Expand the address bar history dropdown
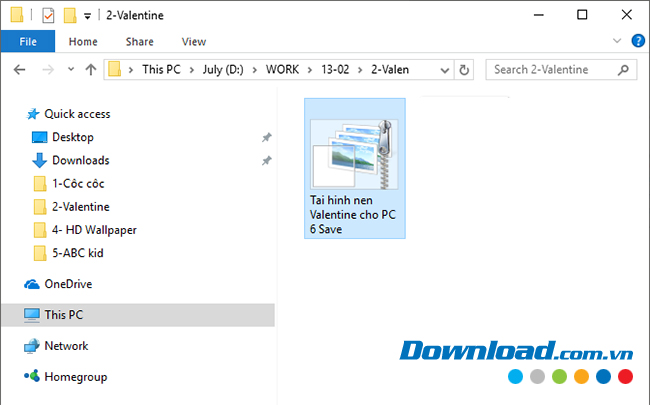Screen dimensions: 650x405 point(443,70)
